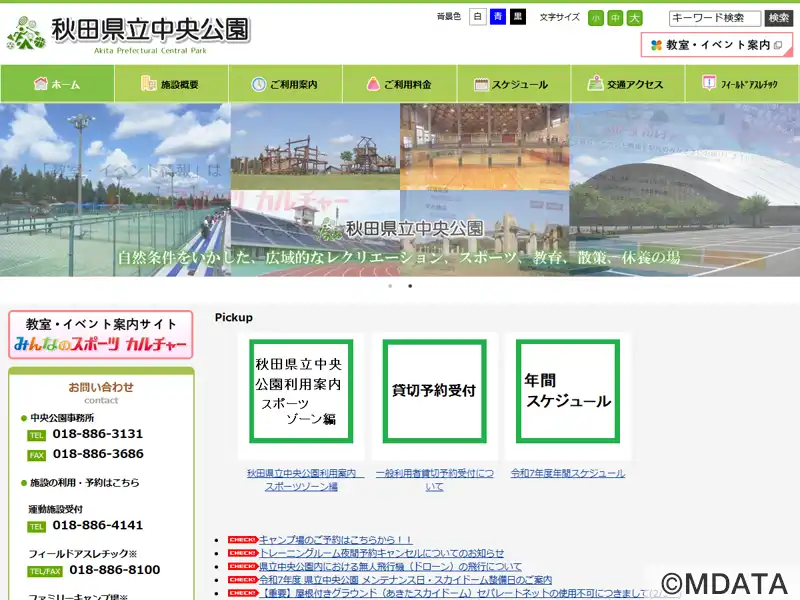Click CHECK badge beside メンテナンス日 link
The height and width of the screenshot is (600, 800).
(x=242, y=580)
